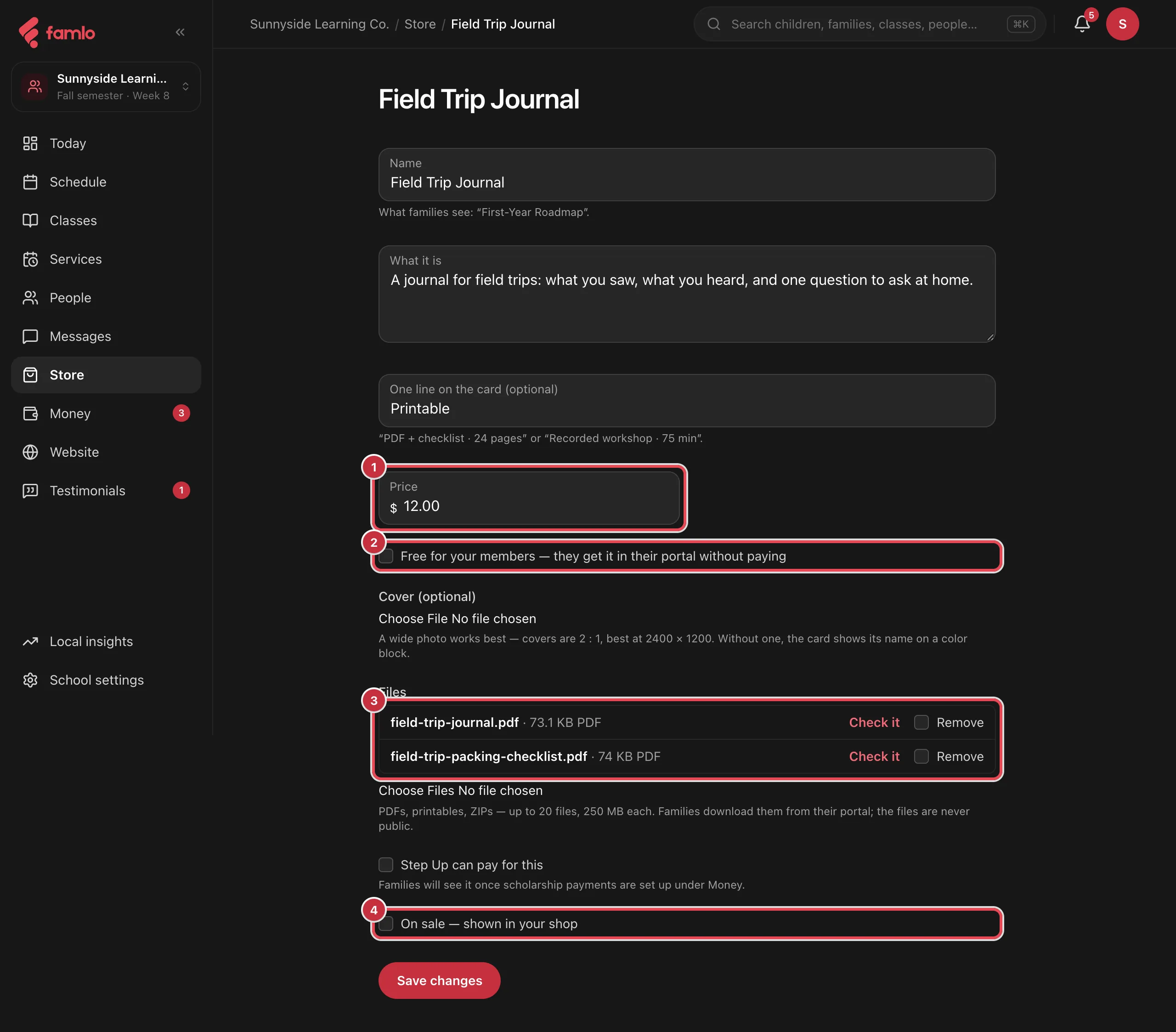Open the notifications bell
The height and width of the screenshot is (1032, 1176).
(x=1082, y=24)
